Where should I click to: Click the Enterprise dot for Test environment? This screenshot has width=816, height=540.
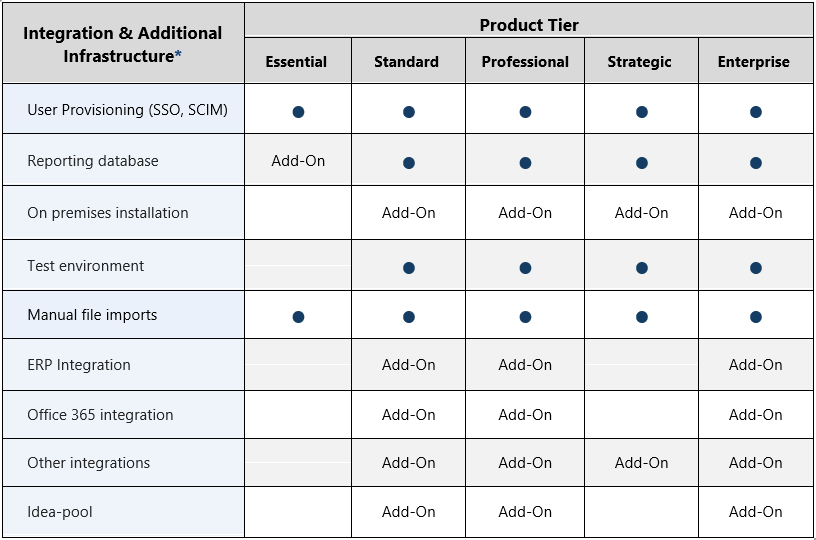point(756,268)
